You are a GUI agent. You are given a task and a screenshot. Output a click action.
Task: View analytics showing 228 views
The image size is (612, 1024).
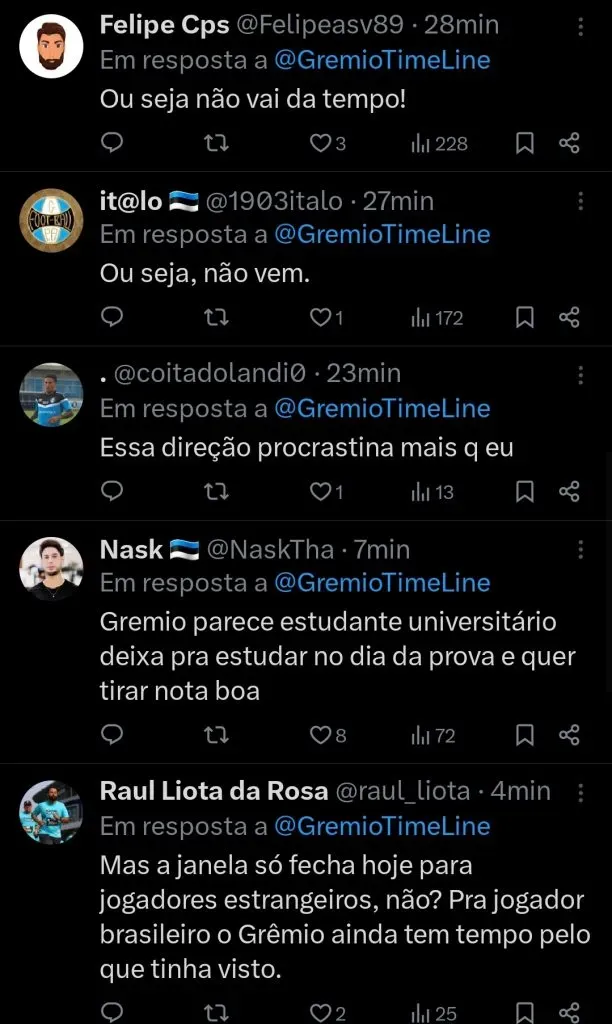(439, 143)
